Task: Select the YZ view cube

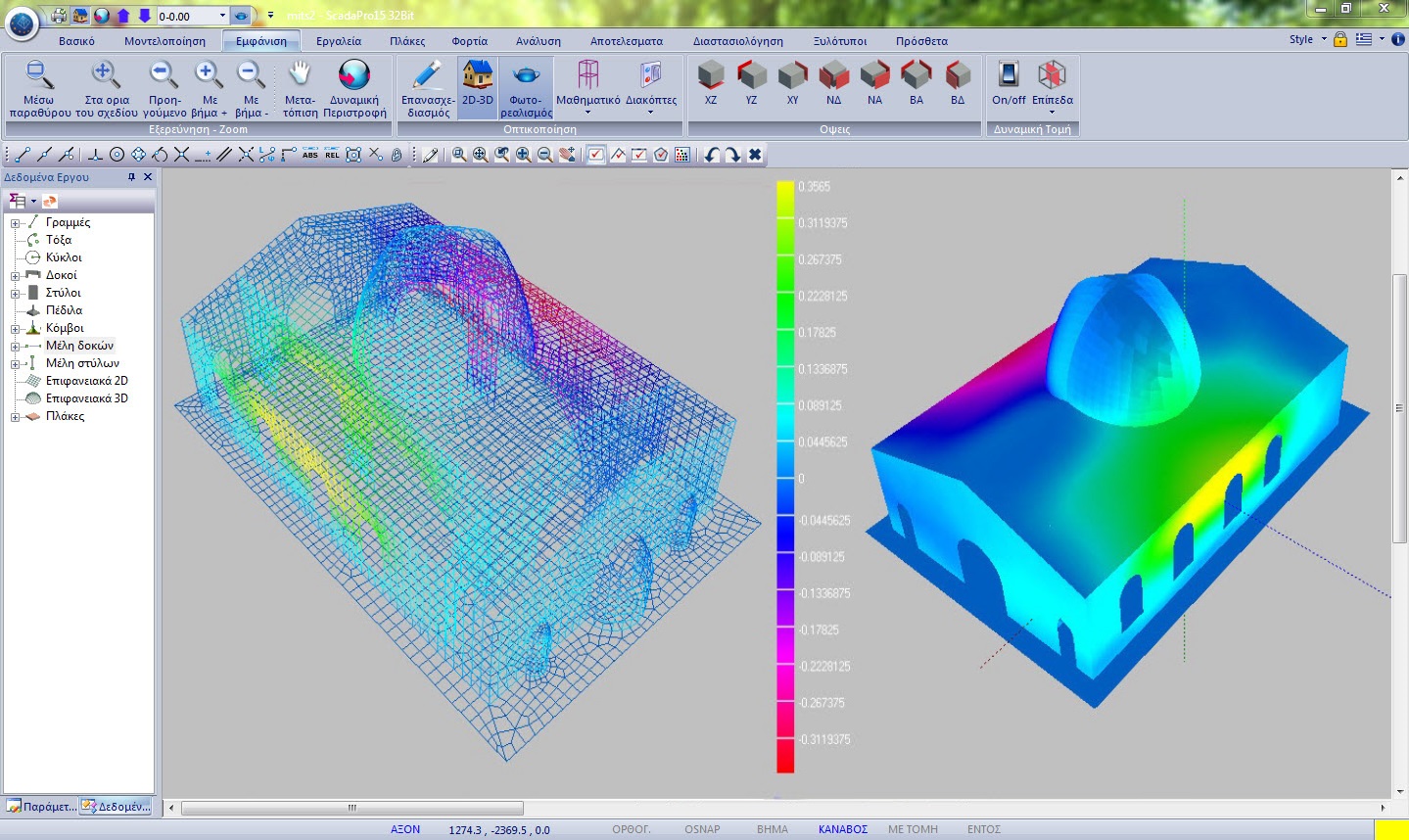Action: click(x=751, y=82)
